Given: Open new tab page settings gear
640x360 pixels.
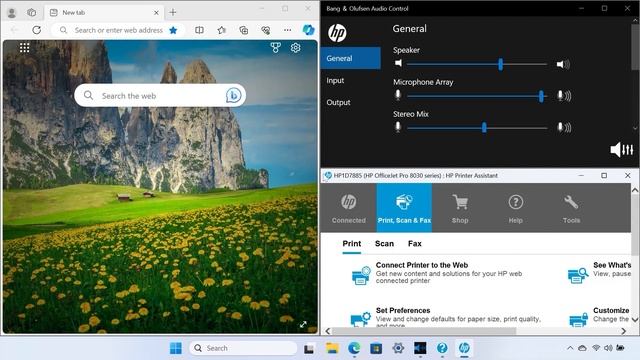Looking at the screenshot, I should point(296,48).
